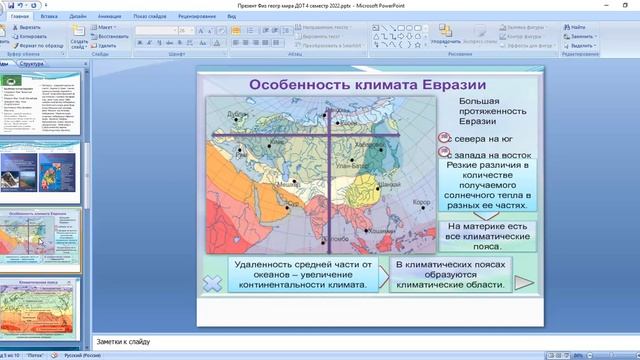The image size is (640, 360).
Task: Click the Save icon in Quick Access toolbar
Action: coord(11,5)
